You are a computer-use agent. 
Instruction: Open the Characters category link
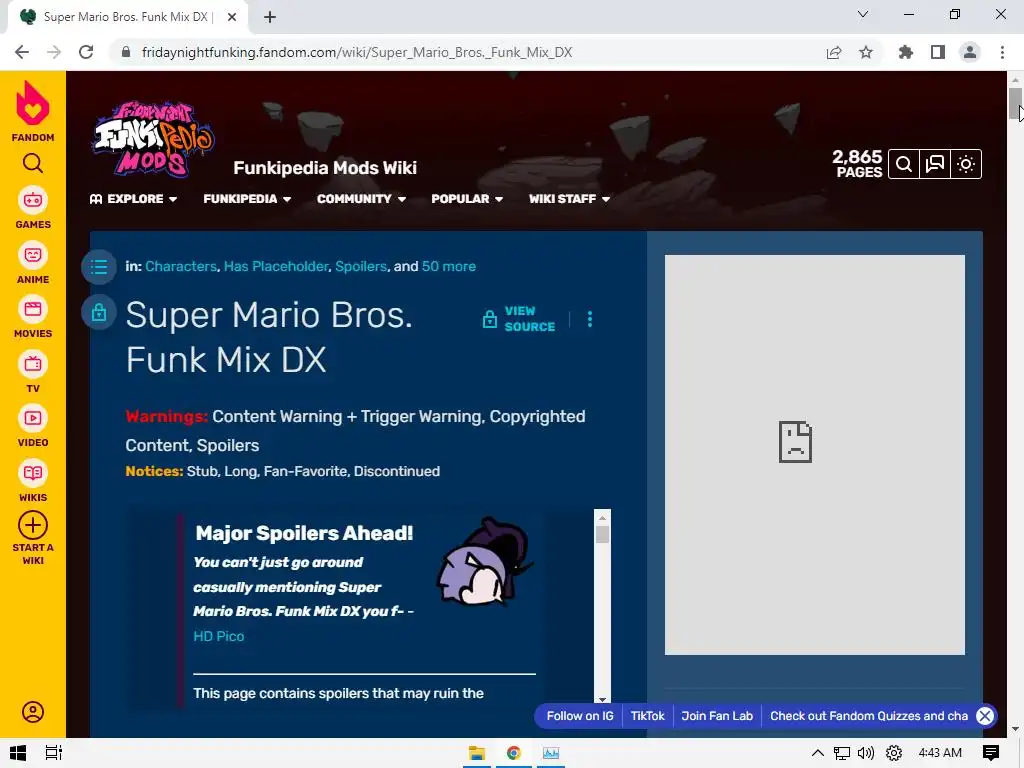(181, 266)
